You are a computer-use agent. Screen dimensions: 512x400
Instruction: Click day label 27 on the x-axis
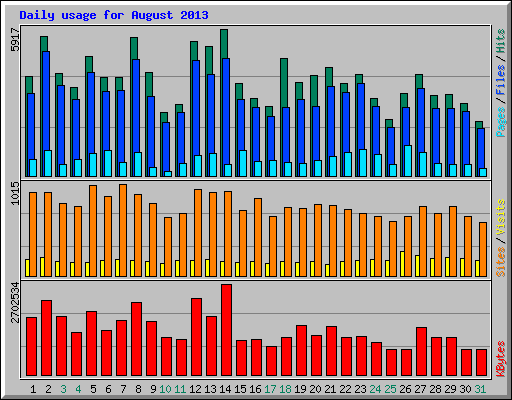pyautogui.click(x=420, y=389)
